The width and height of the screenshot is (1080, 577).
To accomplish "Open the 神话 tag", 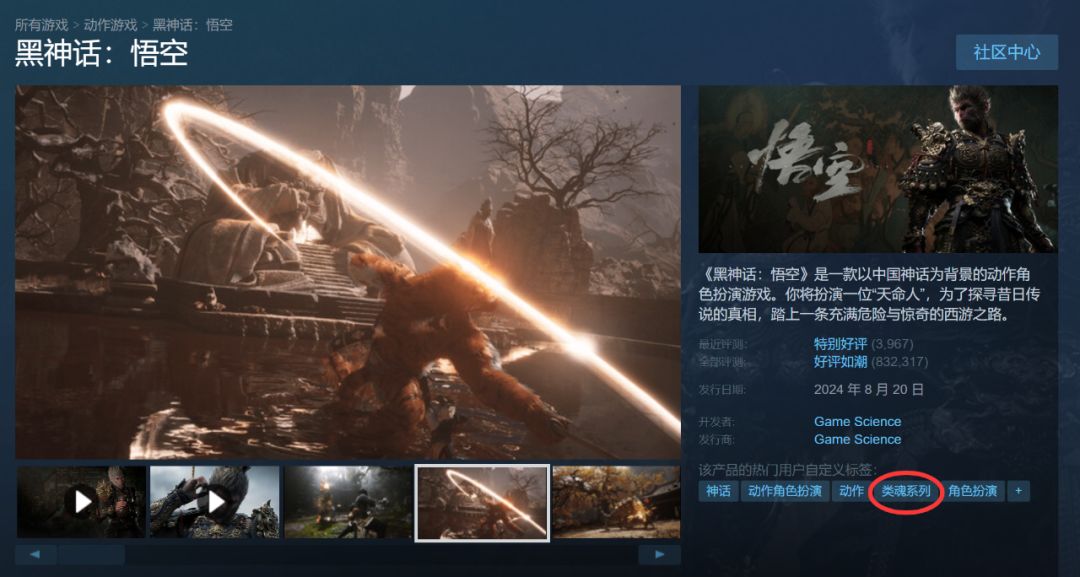I will (718, 491).
